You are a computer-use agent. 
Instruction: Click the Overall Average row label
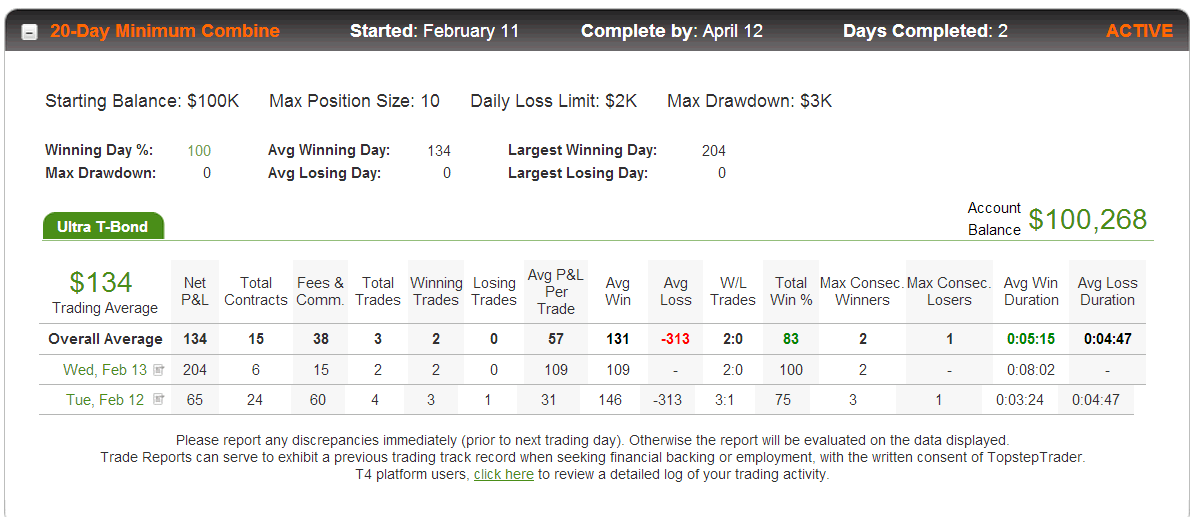click(x=105, y=339)
